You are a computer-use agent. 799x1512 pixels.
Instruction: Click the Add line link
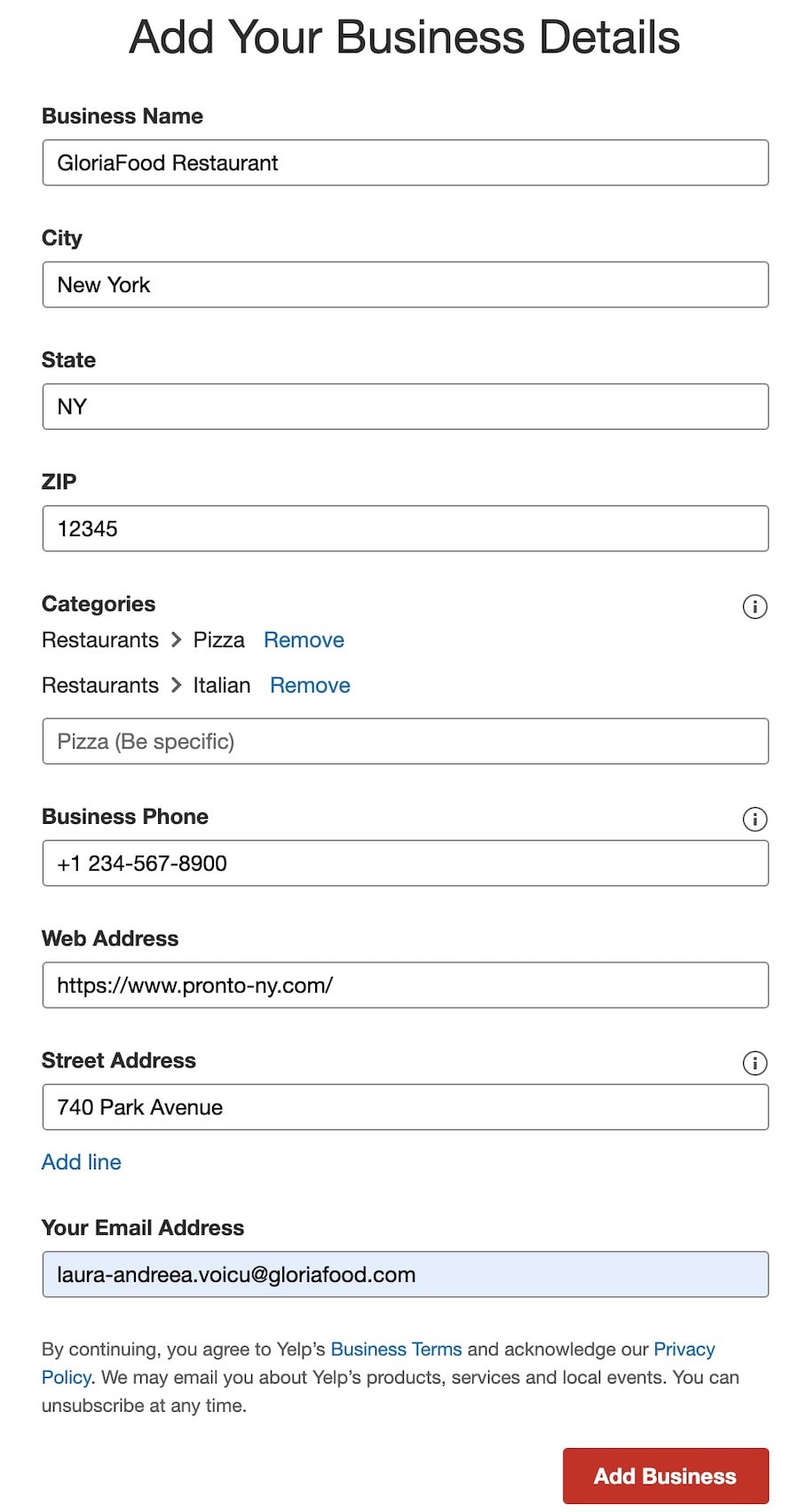pos(81,1162)
